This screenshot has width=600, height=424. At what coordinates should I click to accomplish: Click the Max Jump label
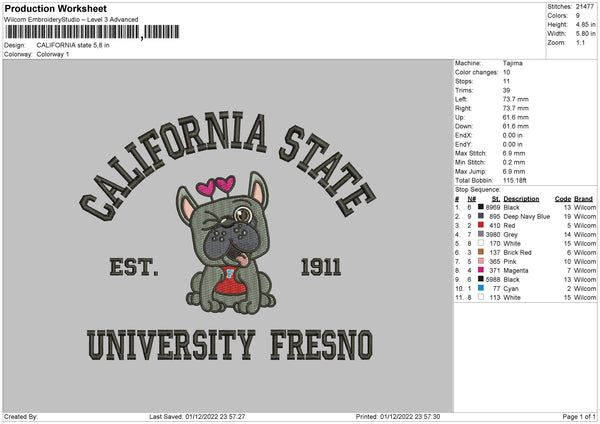470,171
